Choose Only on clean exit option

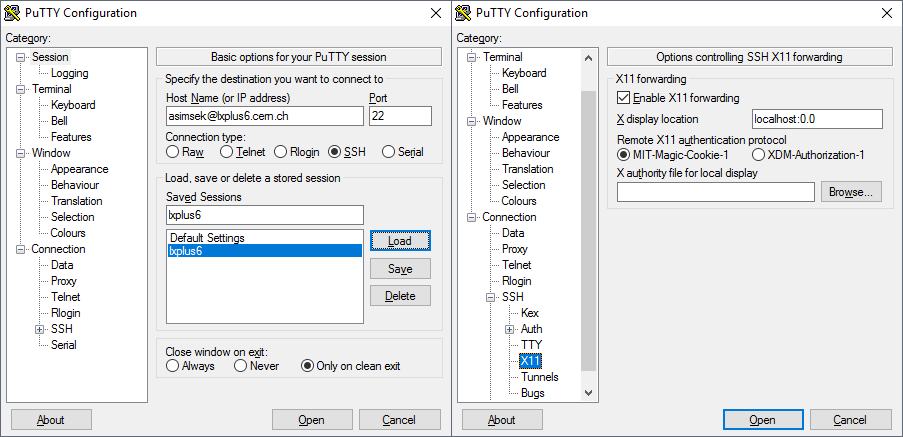tap(308, 366)
